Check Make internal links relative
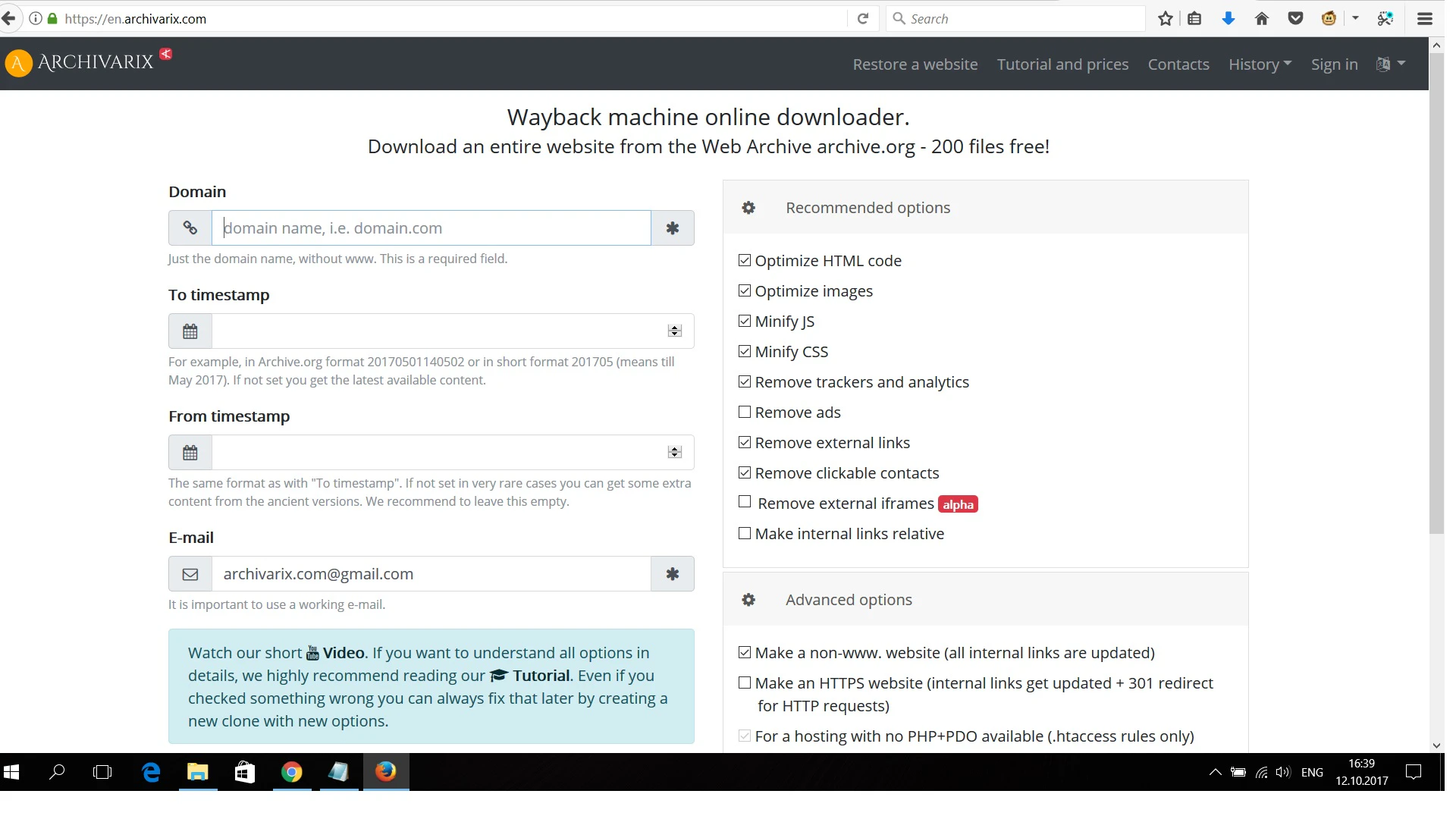 click(745, 533)
